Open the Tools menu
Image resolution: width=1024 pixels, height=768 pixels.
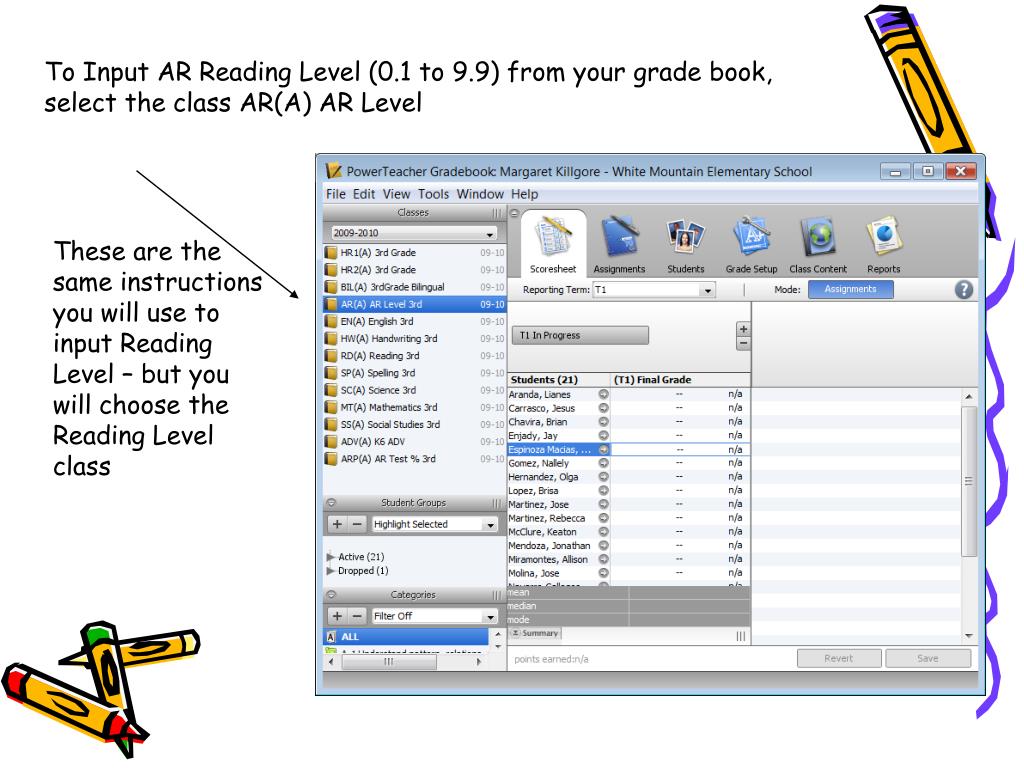point(434,194)
